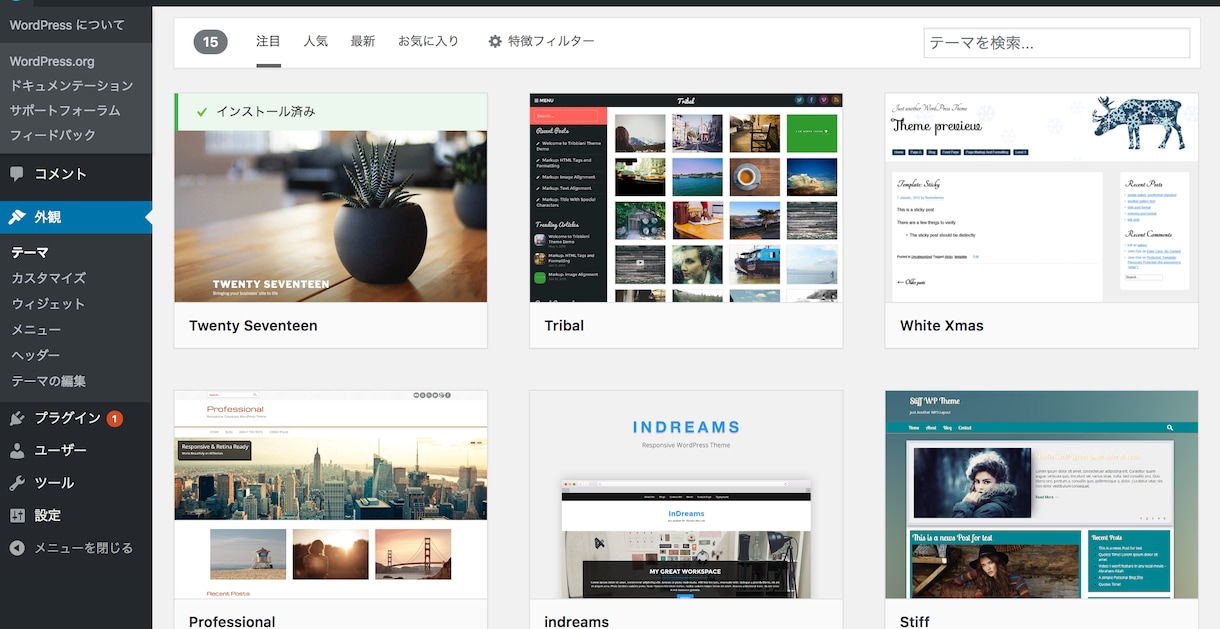Click the plugin update badge showing 1

pos(115,418)
